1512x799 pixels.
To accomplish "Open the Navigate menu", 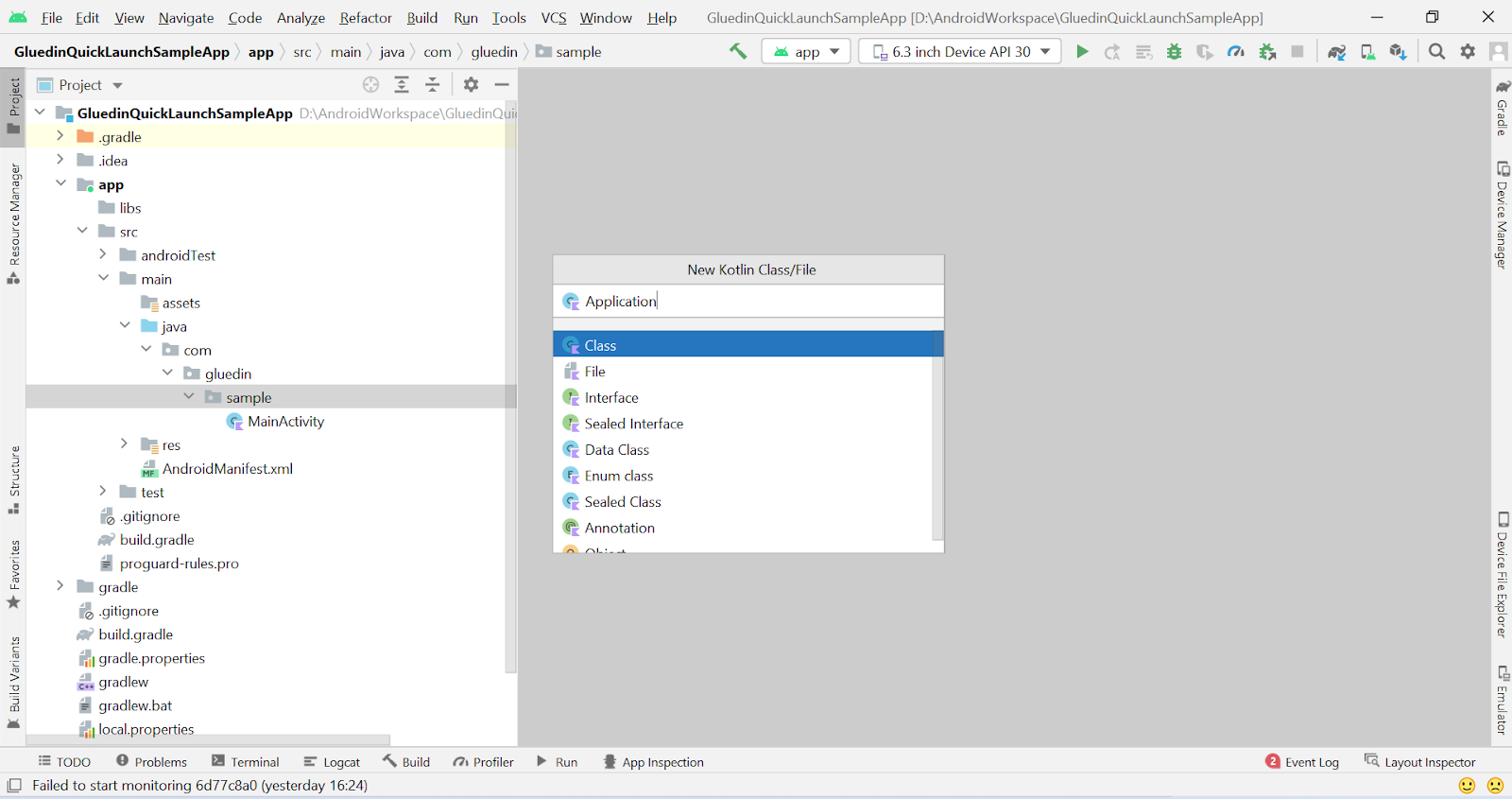I will 186,18.
